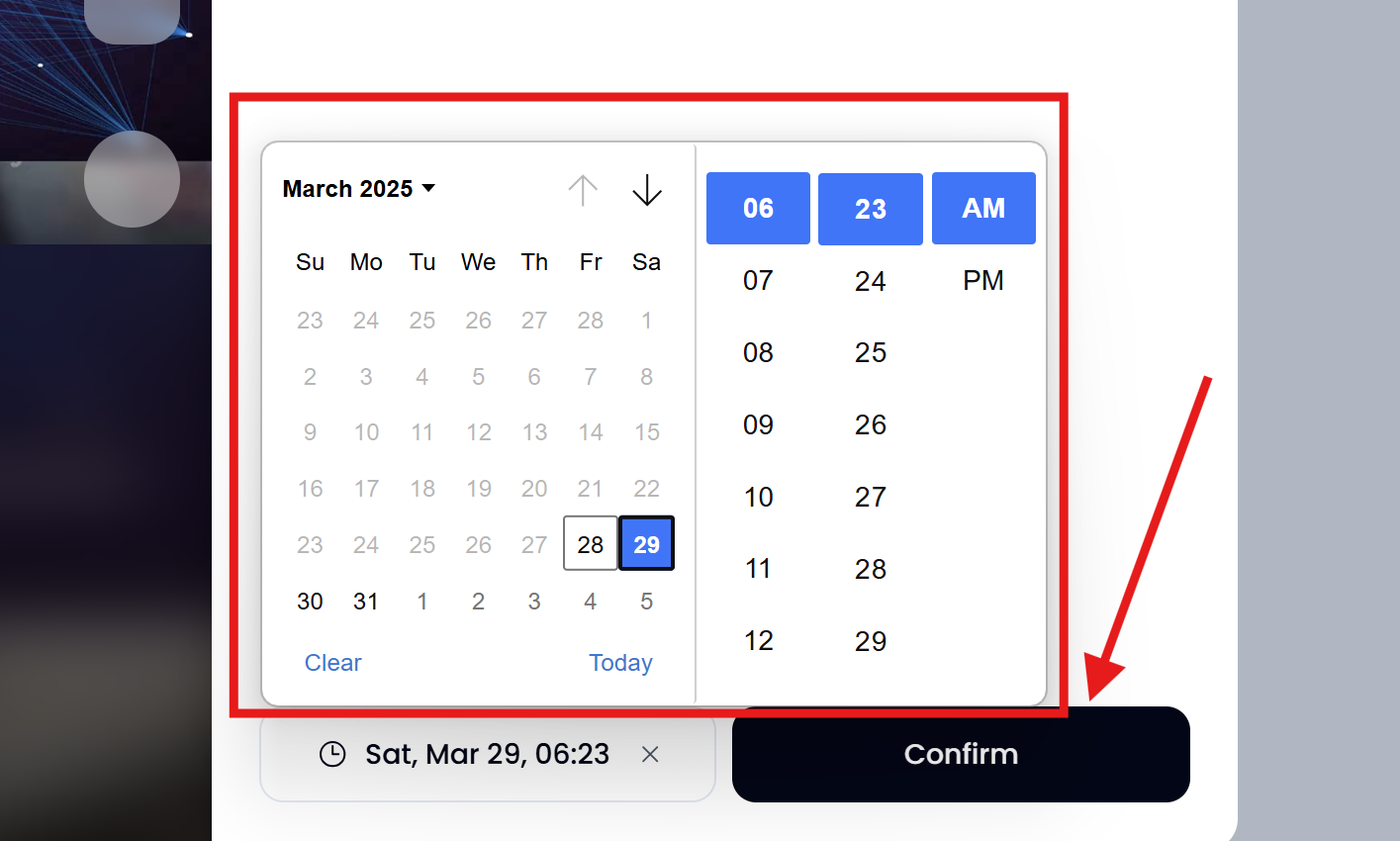
Task: Choose hour 10 in hour column
Action: tap(758, 497)
